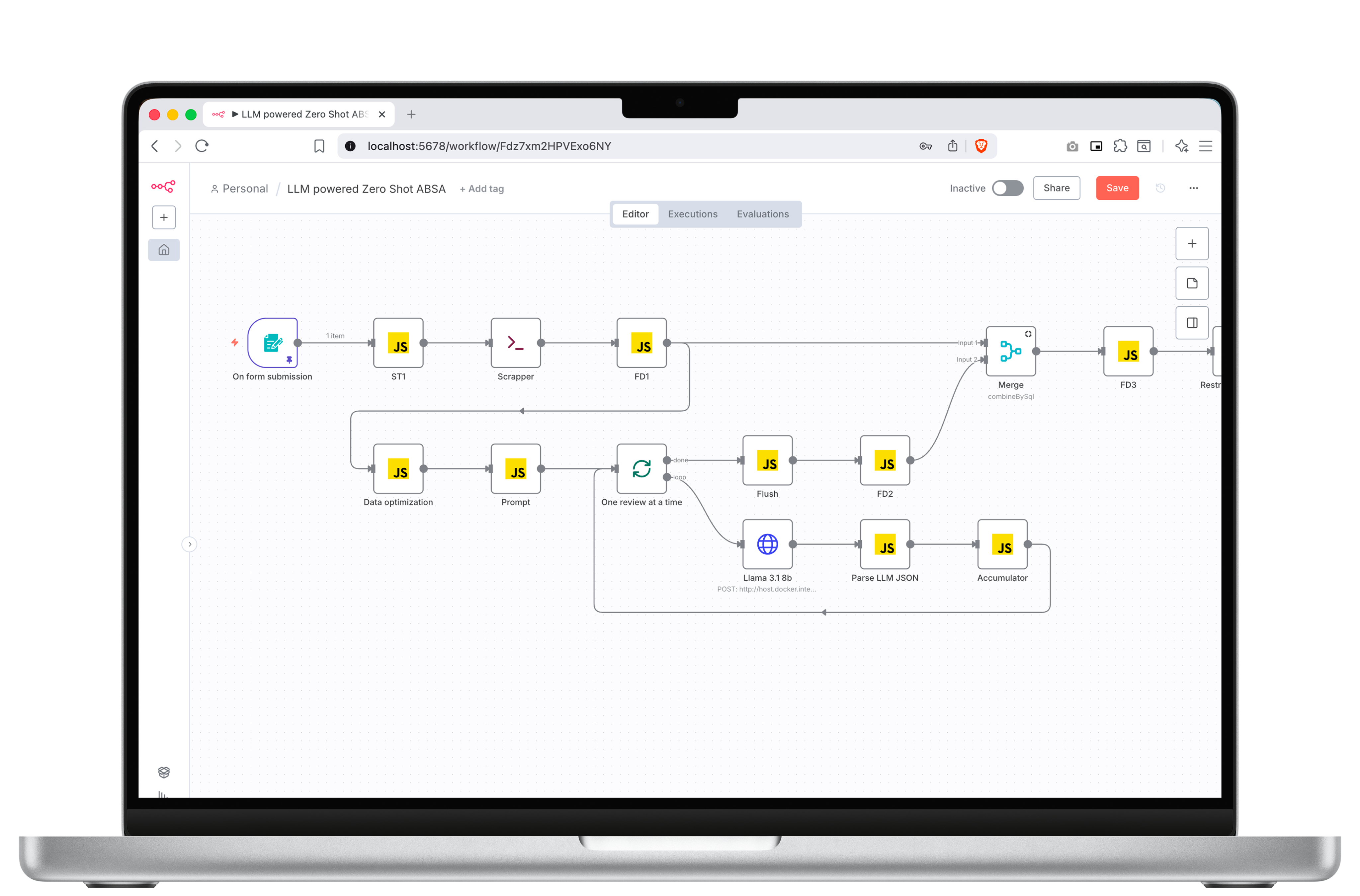
Task: Open workflow history clock icon
Action: click(x=1160, y=188)
